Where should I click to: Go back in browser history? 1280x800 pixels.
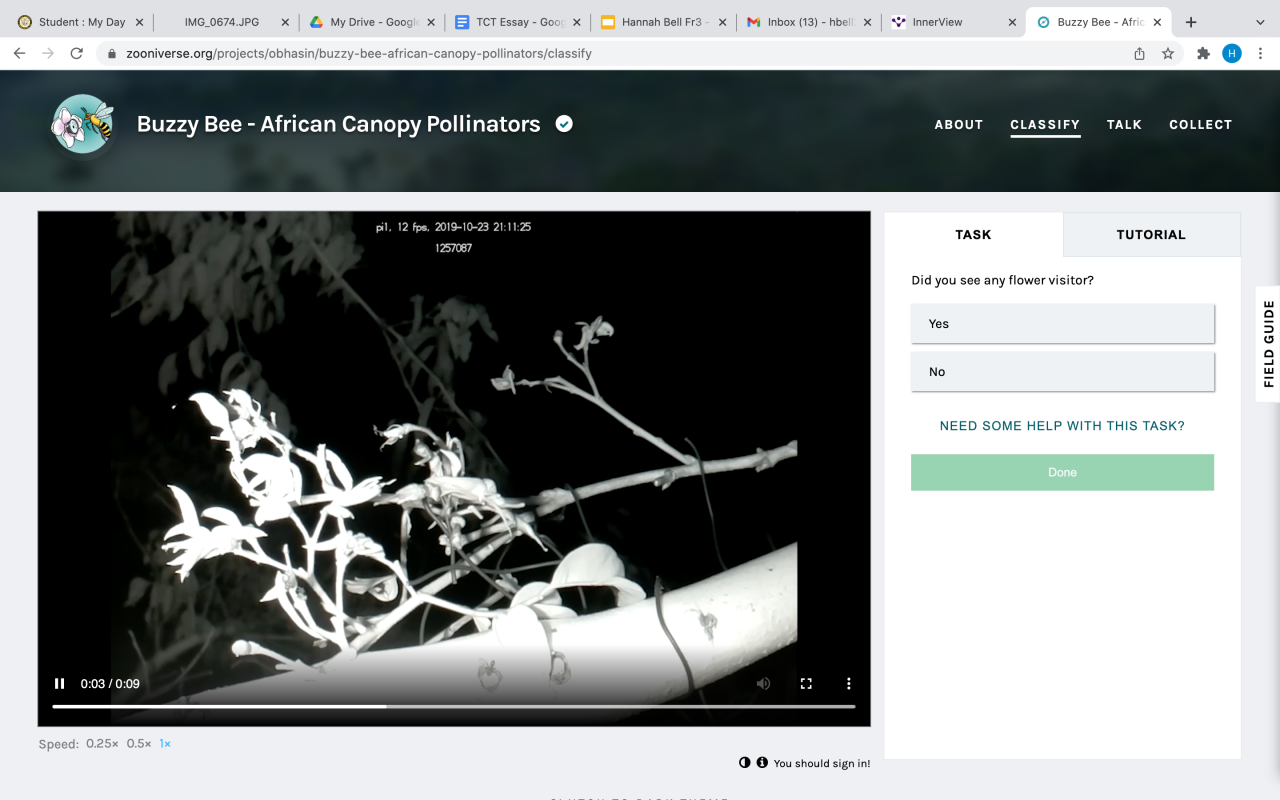tap(19, 54)
